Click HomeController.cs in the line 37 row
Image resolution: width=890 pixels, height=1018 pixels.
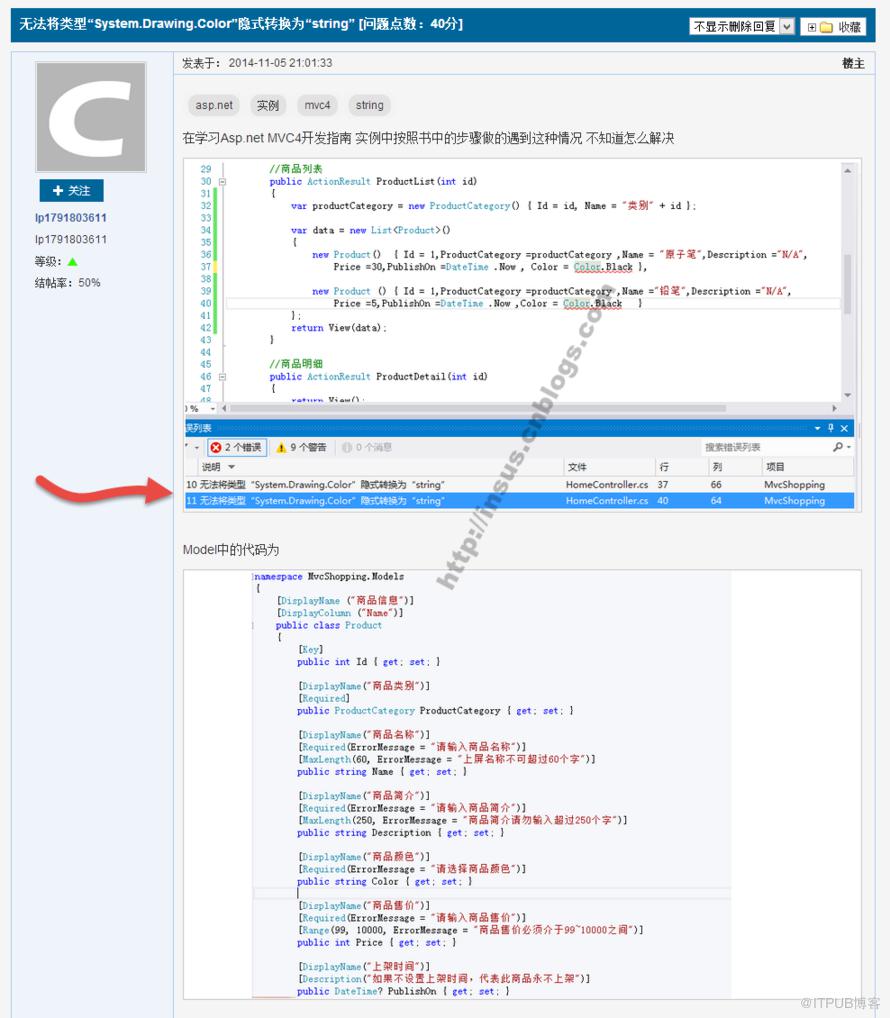(607, 484)
